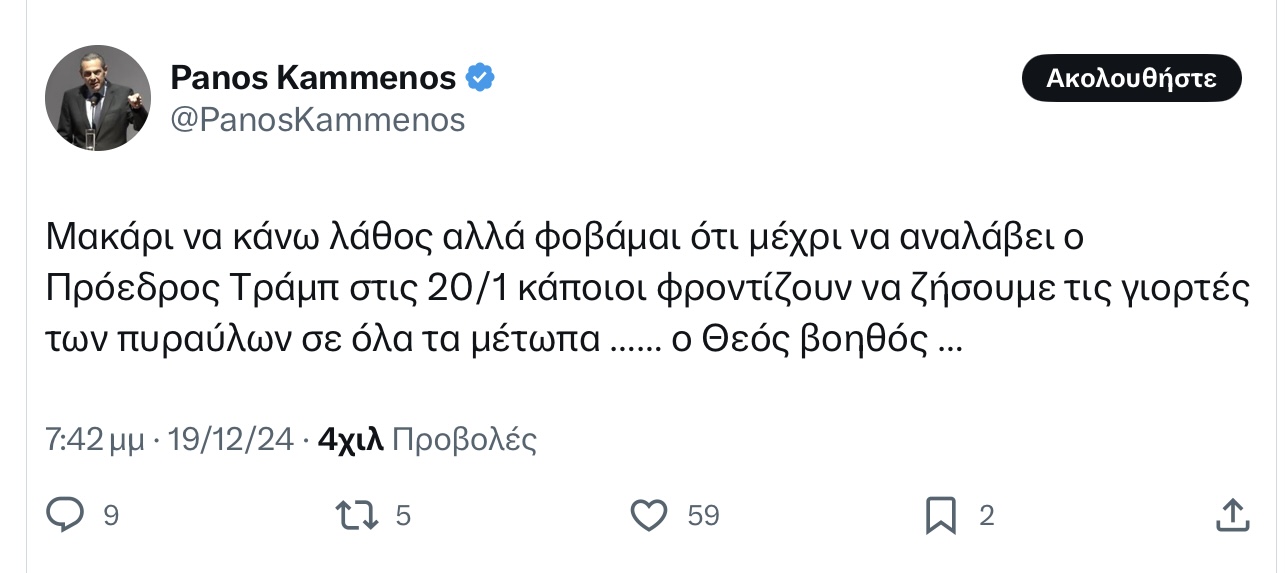Open the 4χιλ view count

coord(350,439)
